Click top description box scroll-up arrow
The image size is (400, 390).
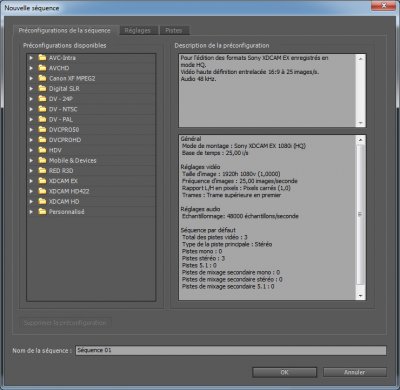(x=360, y=59)
